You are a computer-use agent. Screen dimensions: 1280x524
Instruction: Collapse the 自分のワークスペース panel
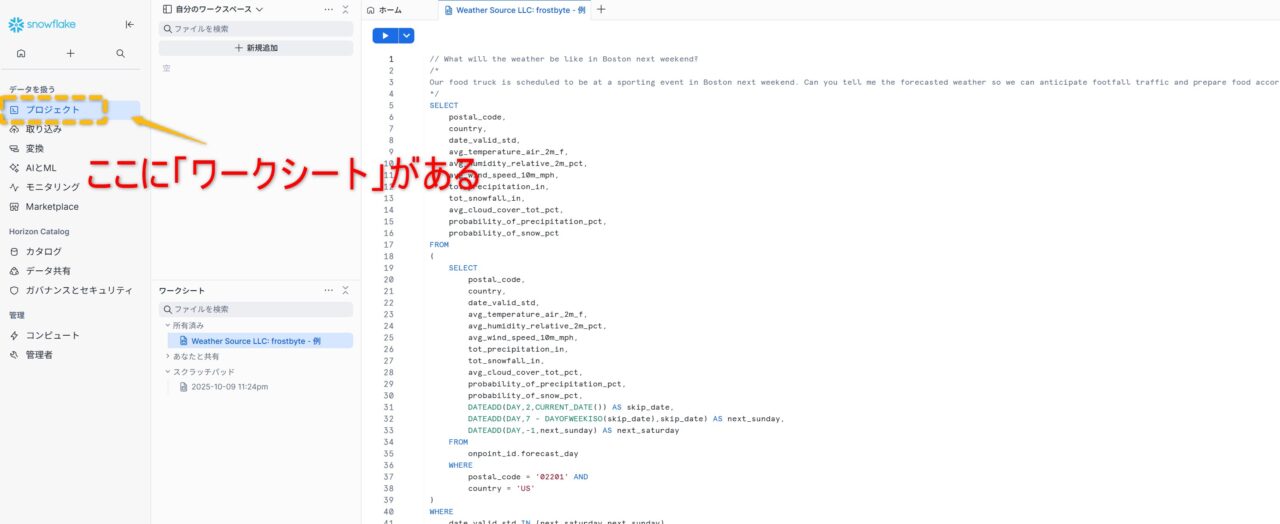[346, 9]
